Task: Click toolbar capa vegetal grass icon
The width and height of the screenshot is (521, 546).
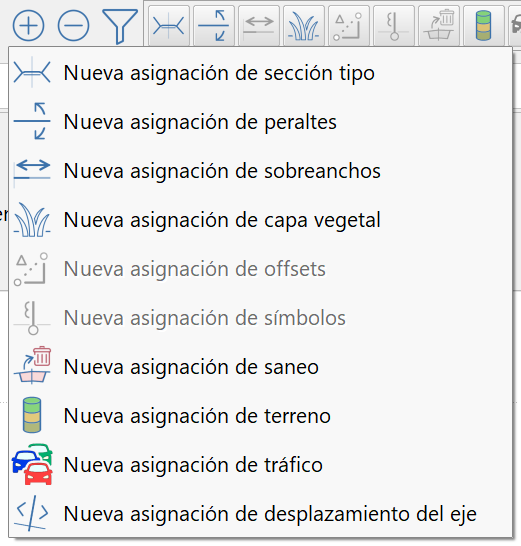Action: 304,26
